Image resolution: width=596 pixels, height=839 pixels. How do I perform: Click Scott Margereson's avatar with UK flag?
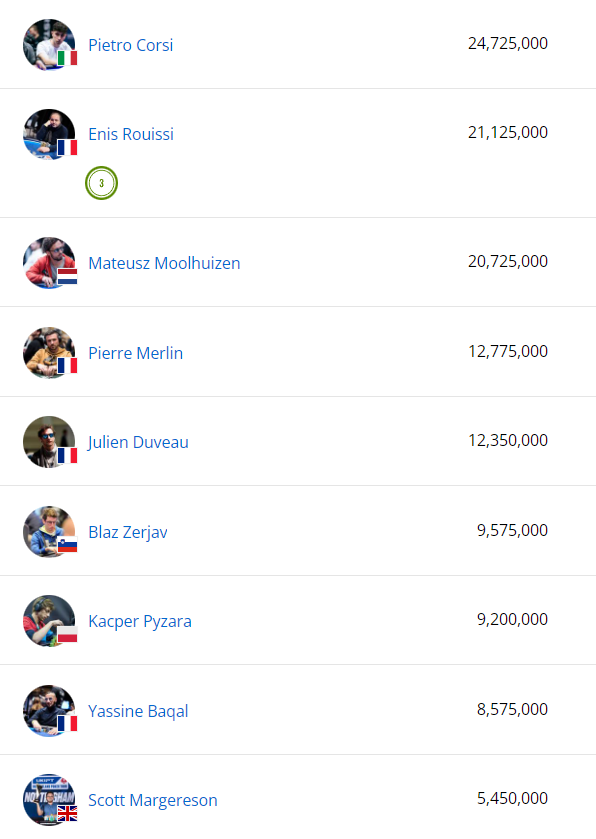point(49,799)
